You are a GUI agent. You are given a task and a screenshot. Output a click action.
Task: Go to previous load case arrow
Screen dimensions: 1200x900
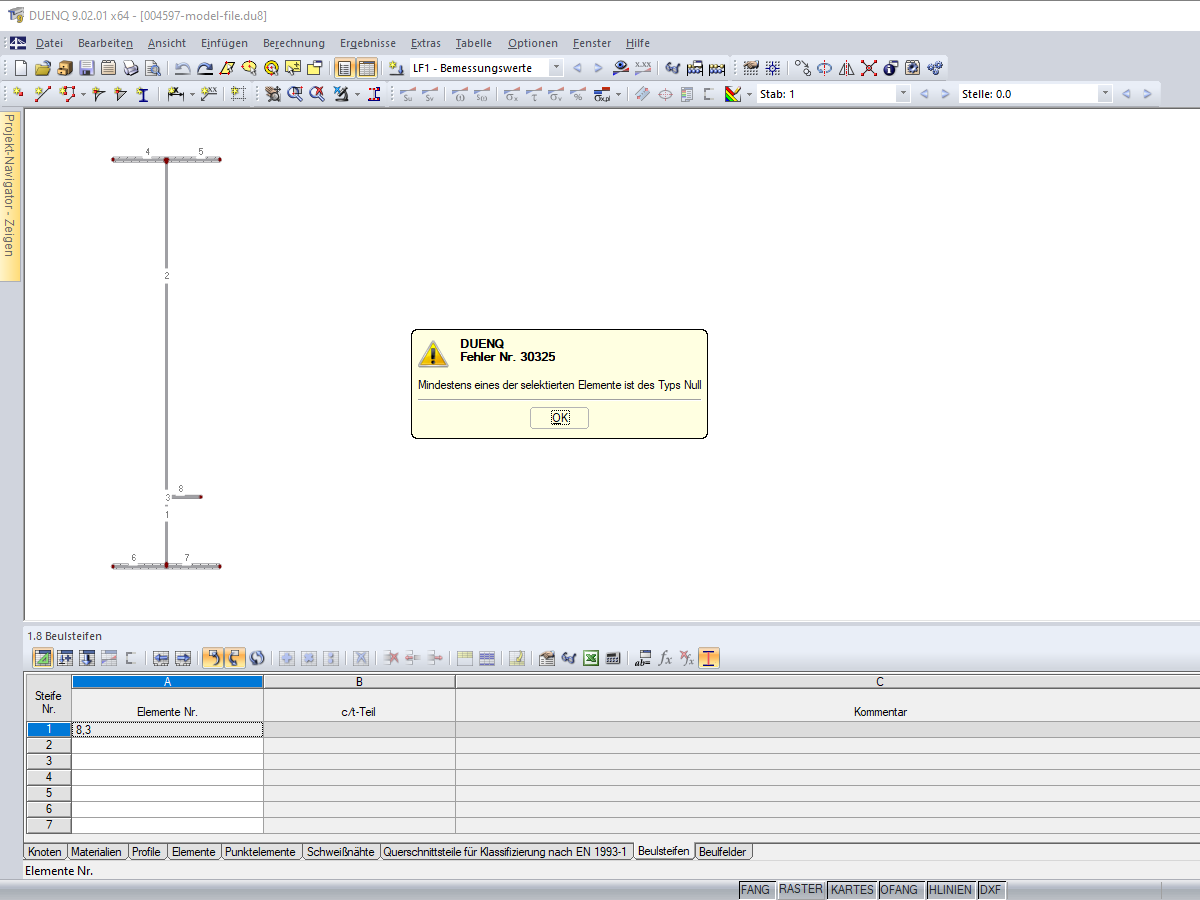[577, 68]
